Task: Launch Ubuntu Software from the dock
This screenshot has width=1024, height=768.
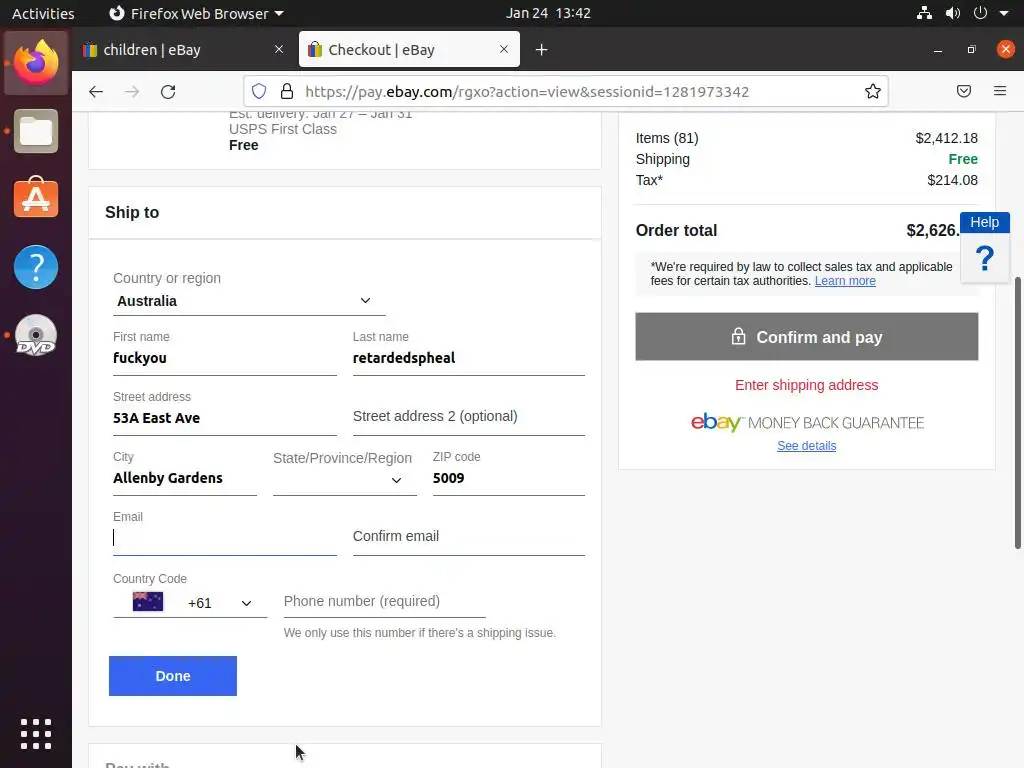Action: coord(36,199)
